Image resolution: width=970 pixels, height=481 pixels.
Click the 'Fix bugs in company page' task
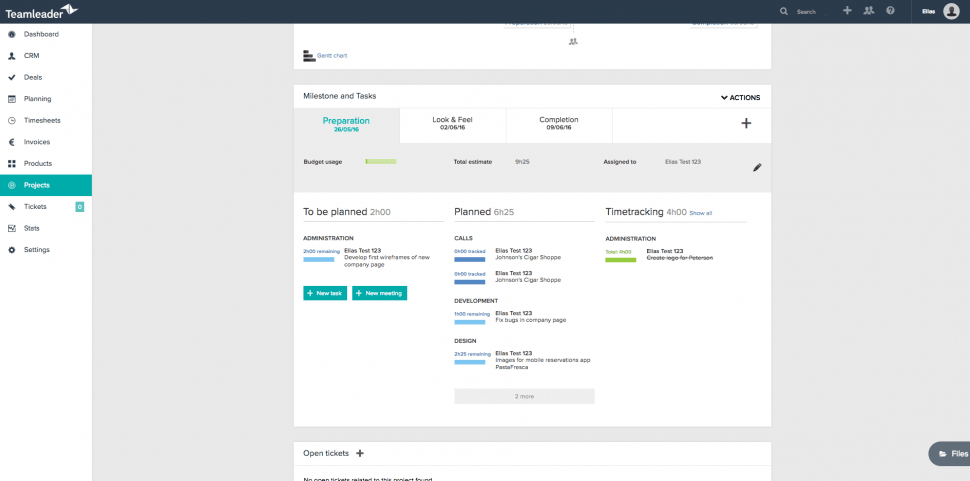531,320
